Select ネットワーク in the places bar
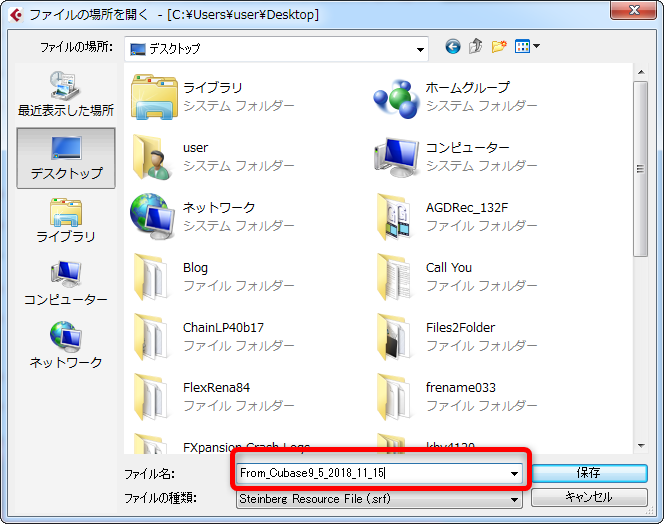The image size is (664, 524). click(66, 345)
